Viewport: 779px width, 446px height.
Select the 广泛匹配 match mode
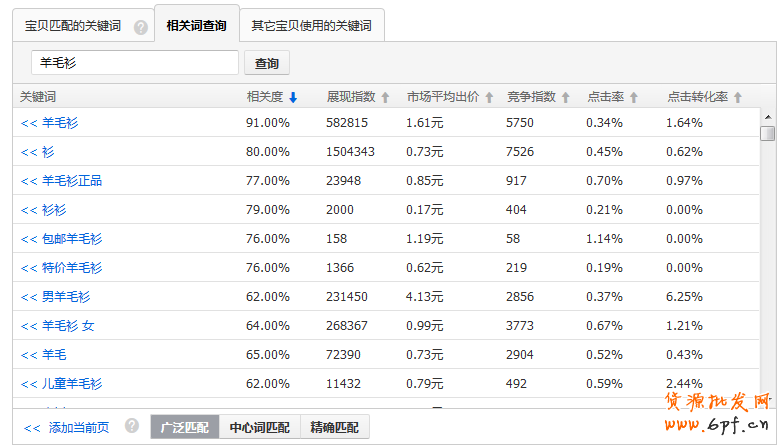click(x=184, y=427)
